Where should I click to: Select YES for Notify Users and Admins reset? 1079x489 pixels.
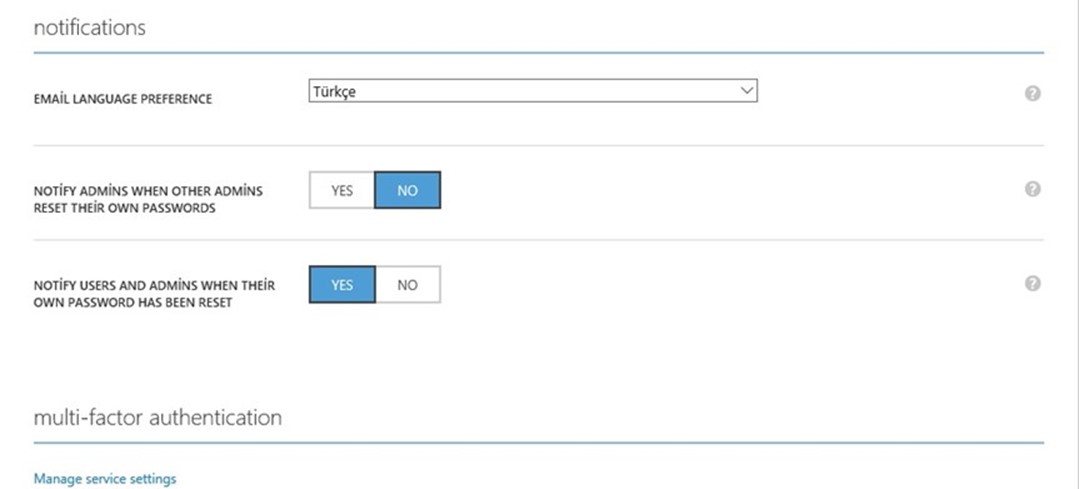342,284
